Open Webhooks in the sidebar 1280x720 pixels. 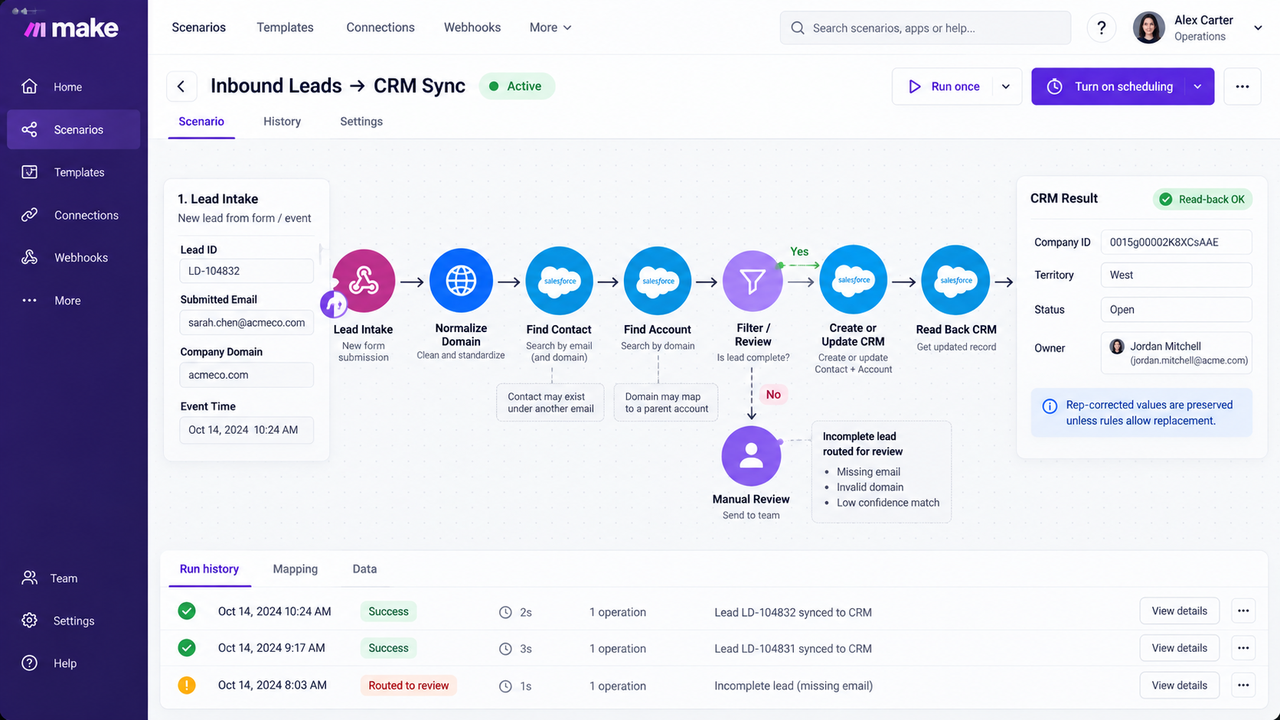click(73, 258)
